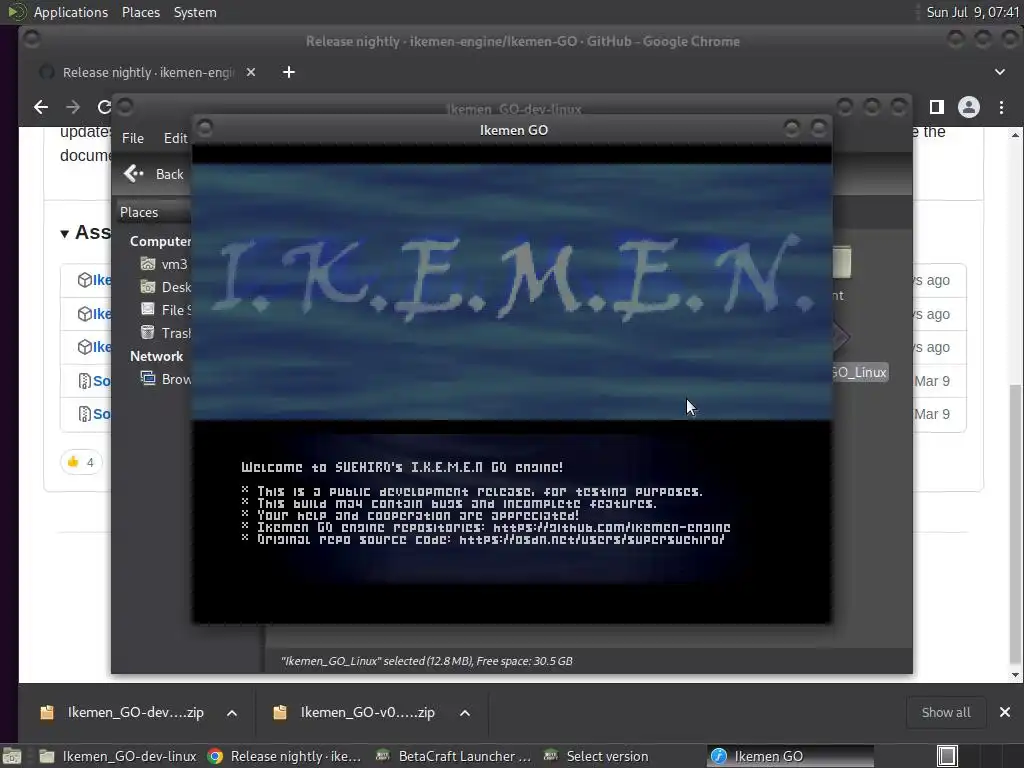Open Chrome side panel icon

pos(936,106)
